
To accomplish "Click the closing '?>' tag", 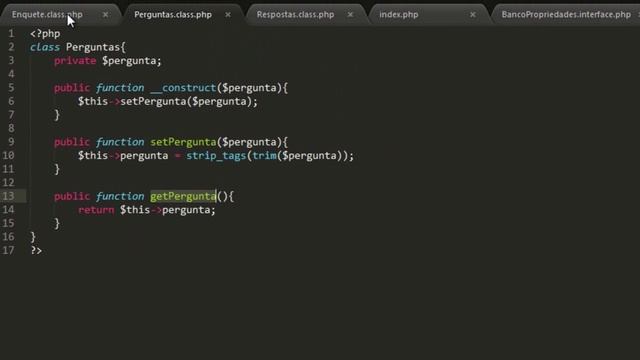I will point(36,251).
